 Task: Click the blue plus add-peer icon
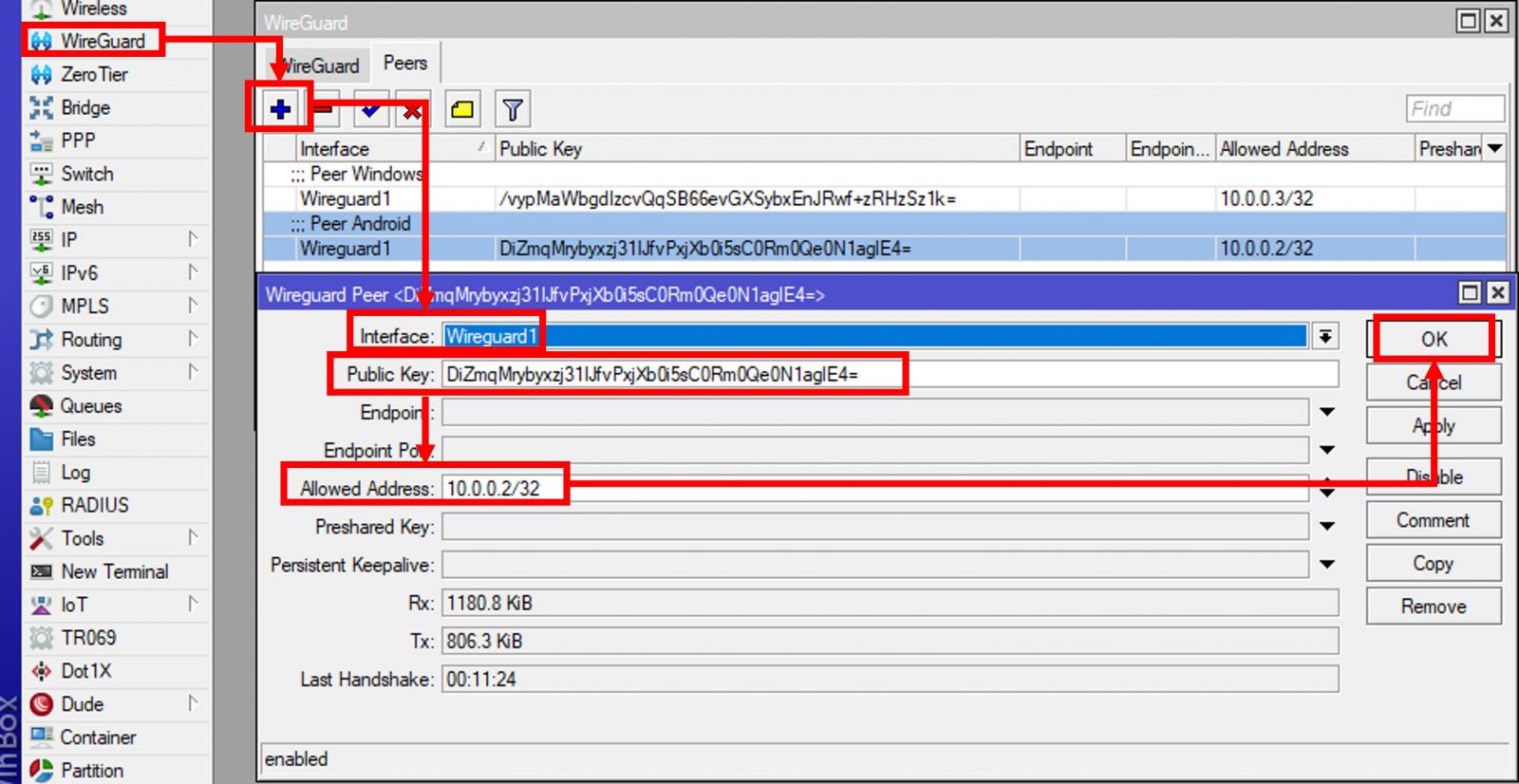[x=280, y=109]
